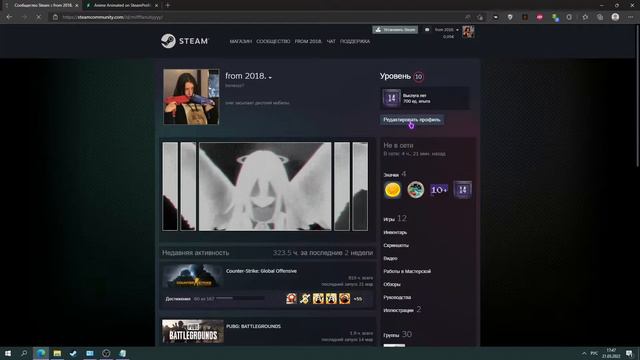Click the level 10 circle badge
The width and height of the screenshot is (640, 360).
(418, 76)
